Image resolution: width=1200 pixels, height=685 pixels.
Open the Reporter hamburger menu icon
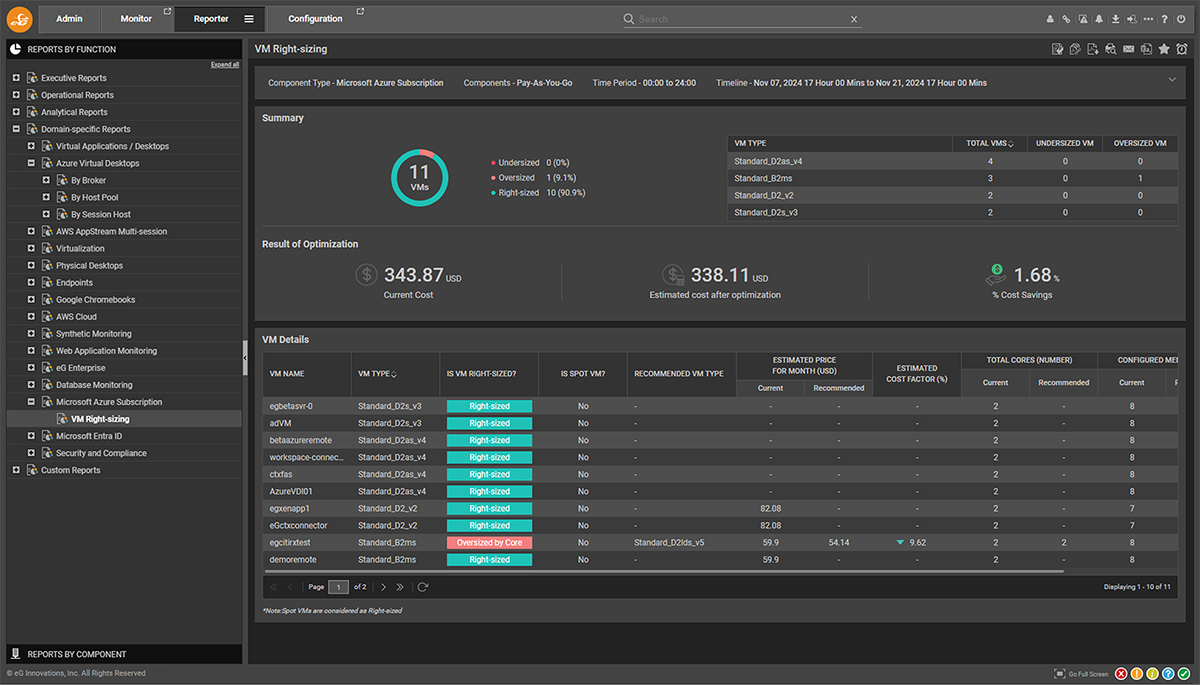[x=249, y=19]
